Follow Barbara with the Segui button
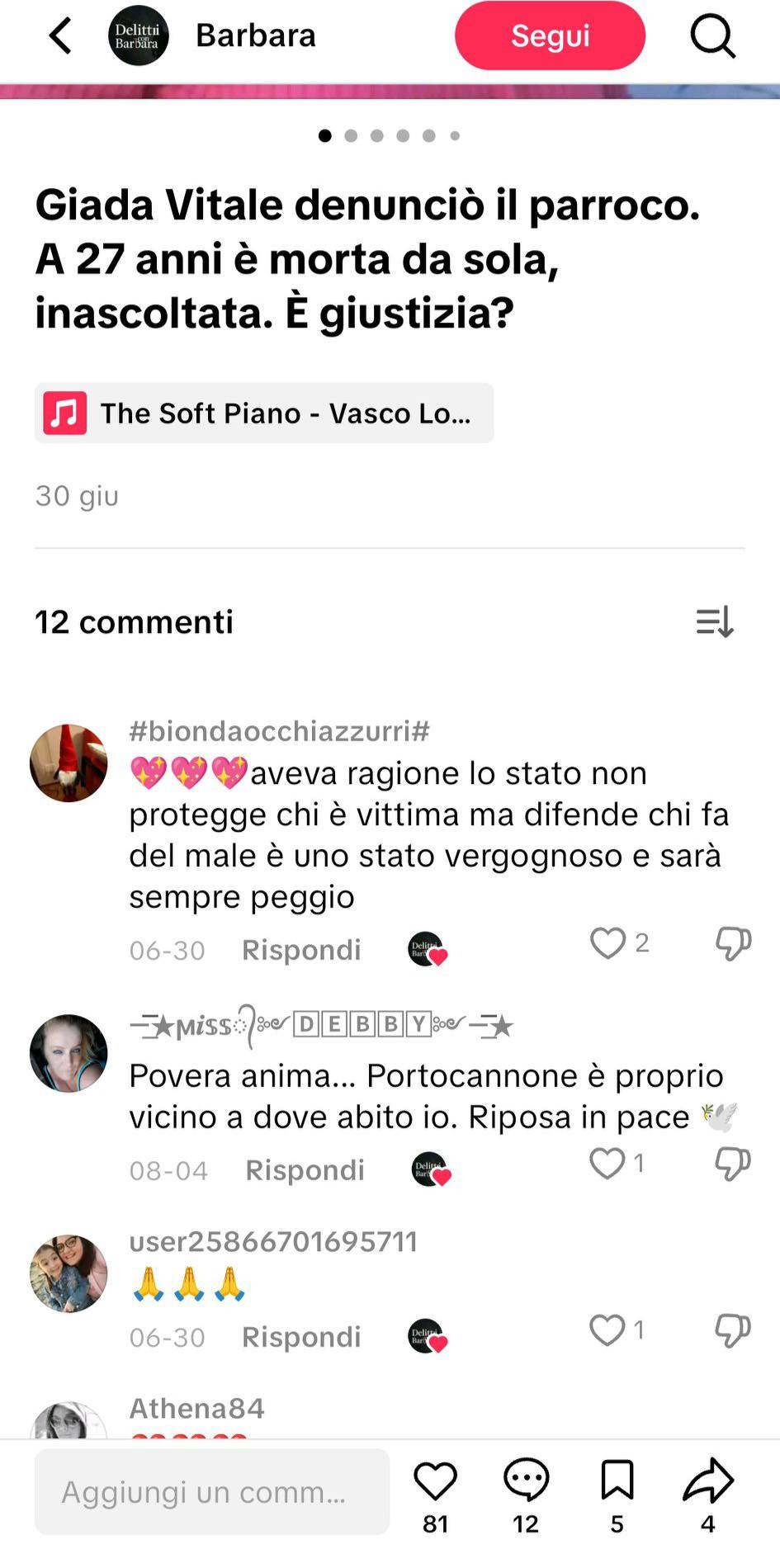Viewport: 780px width, 1568px height. pos(550,35)
